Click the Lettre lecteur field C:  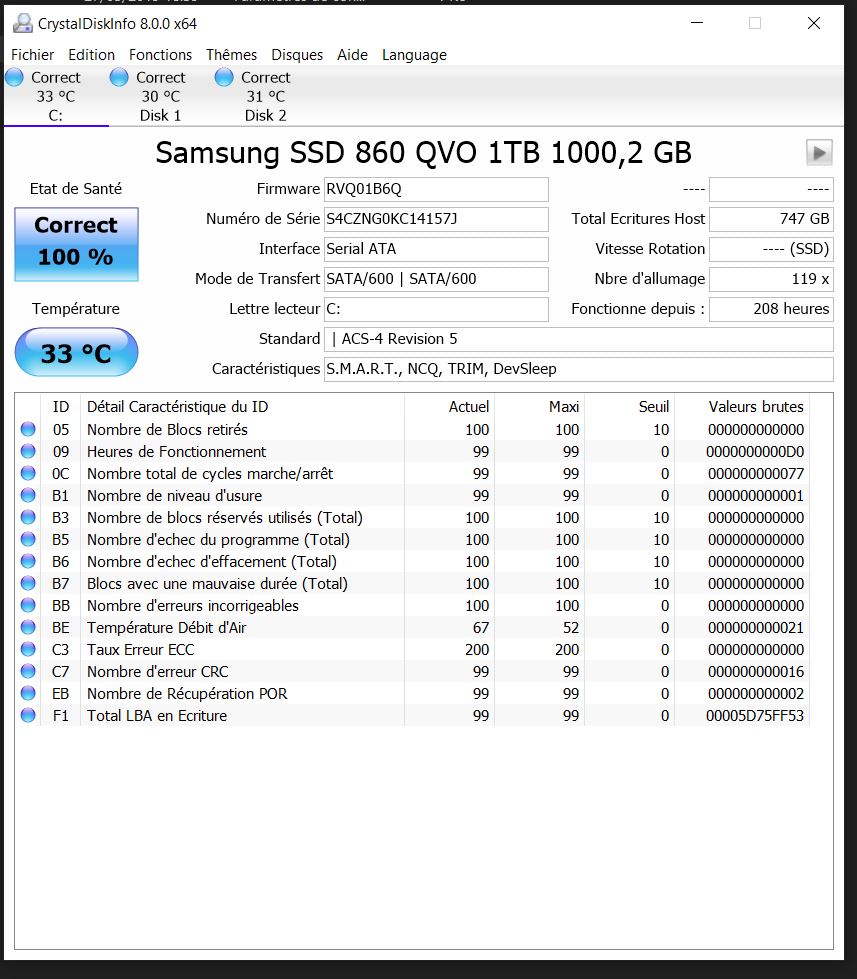click(436, 309)
